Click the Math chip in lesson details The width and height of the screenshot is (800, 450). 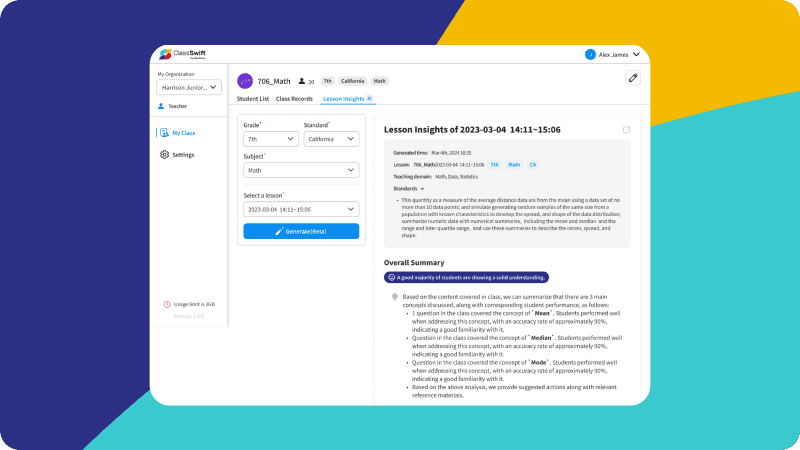514,165
